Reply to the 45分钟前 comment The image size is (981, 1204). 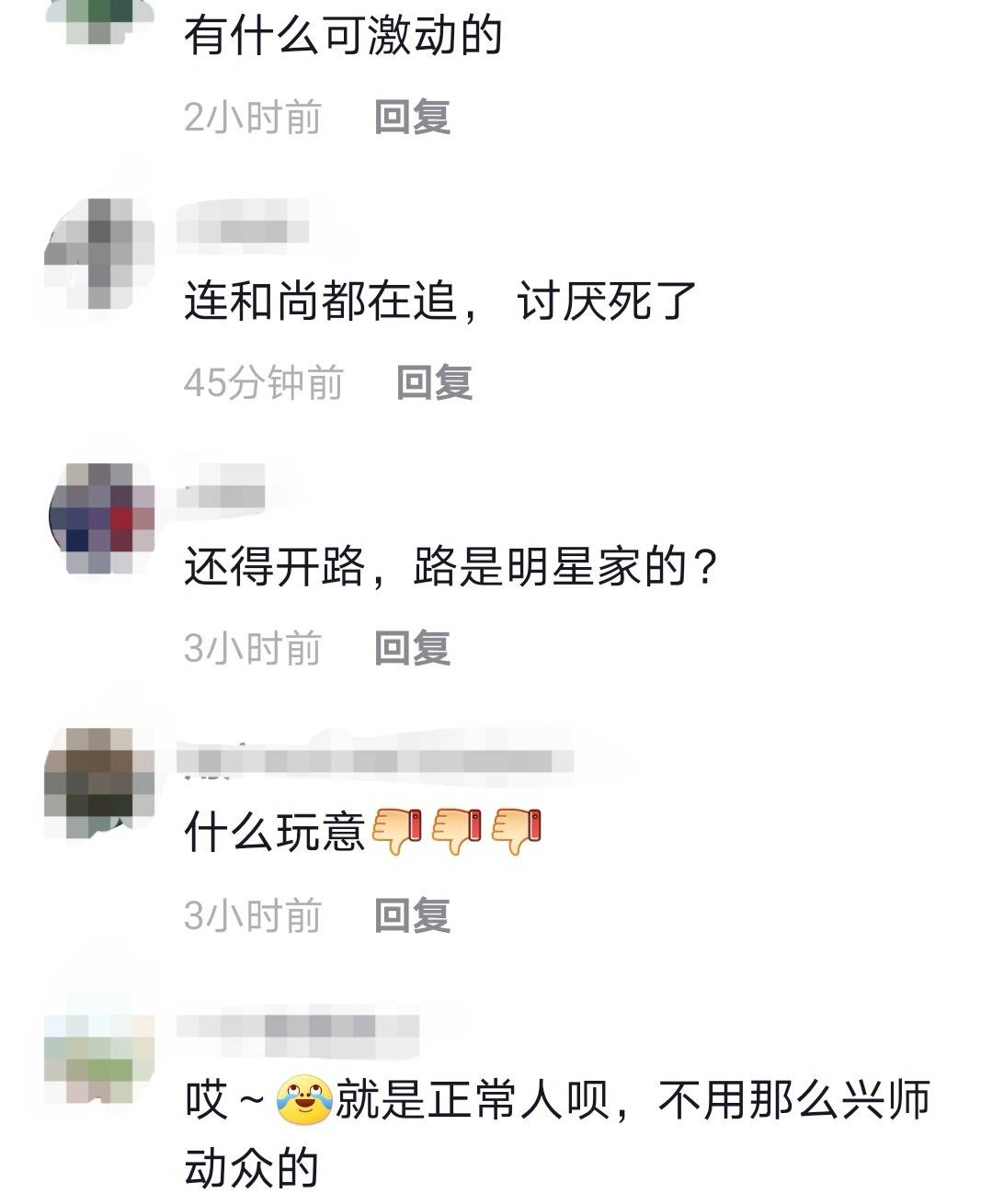click(x=434, y=382)
